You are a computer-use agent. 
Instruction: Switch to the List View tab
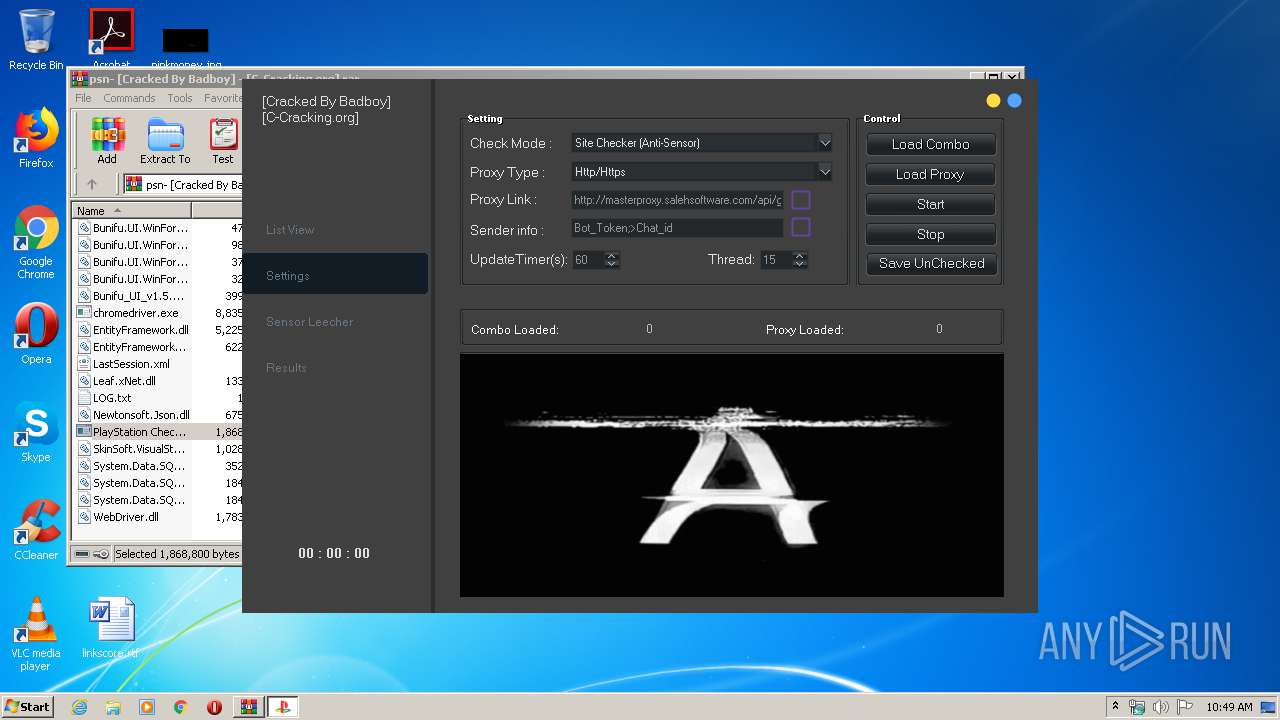tap(290, 230)
